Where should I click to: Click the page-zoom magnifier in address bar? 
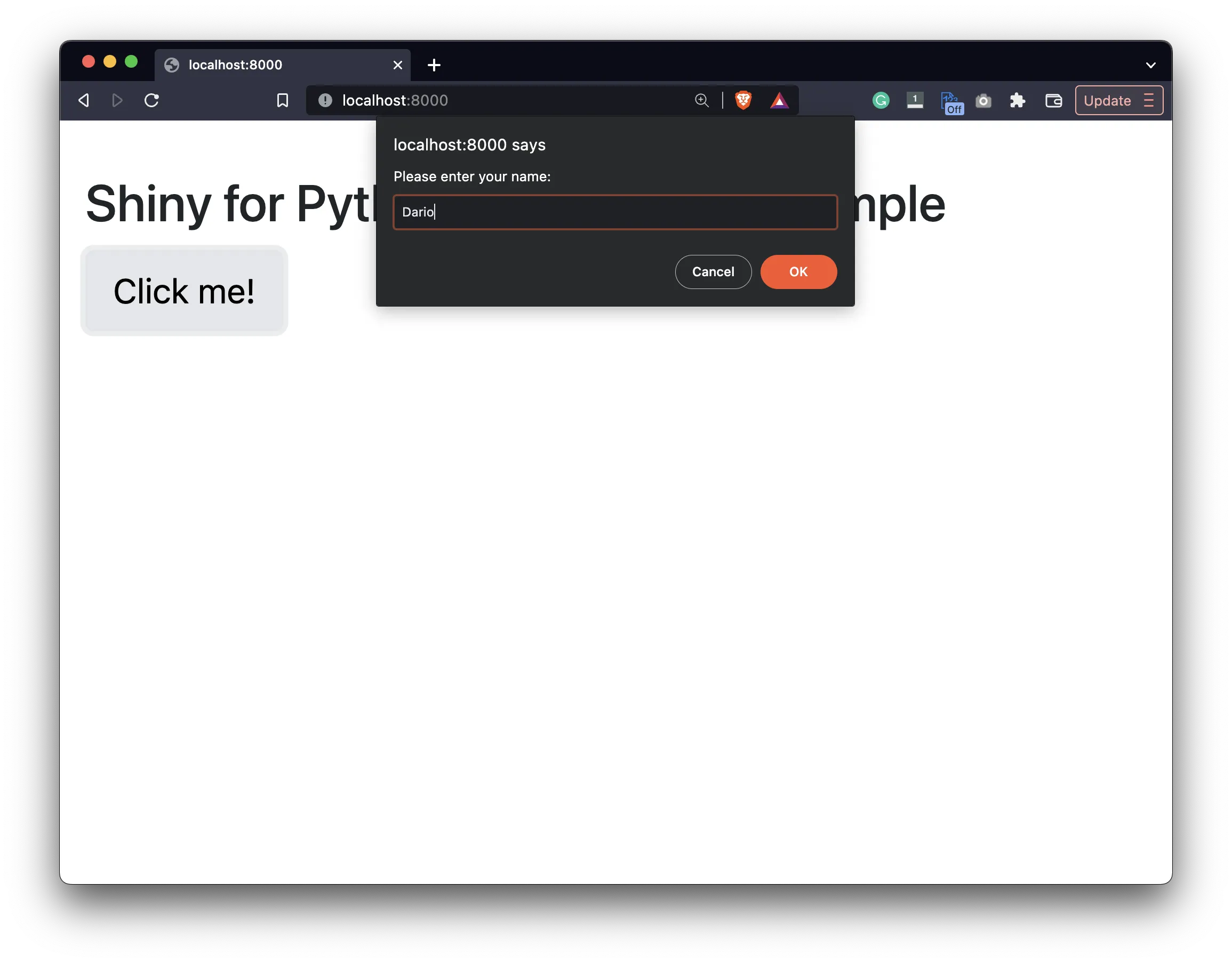pos(701,100)
